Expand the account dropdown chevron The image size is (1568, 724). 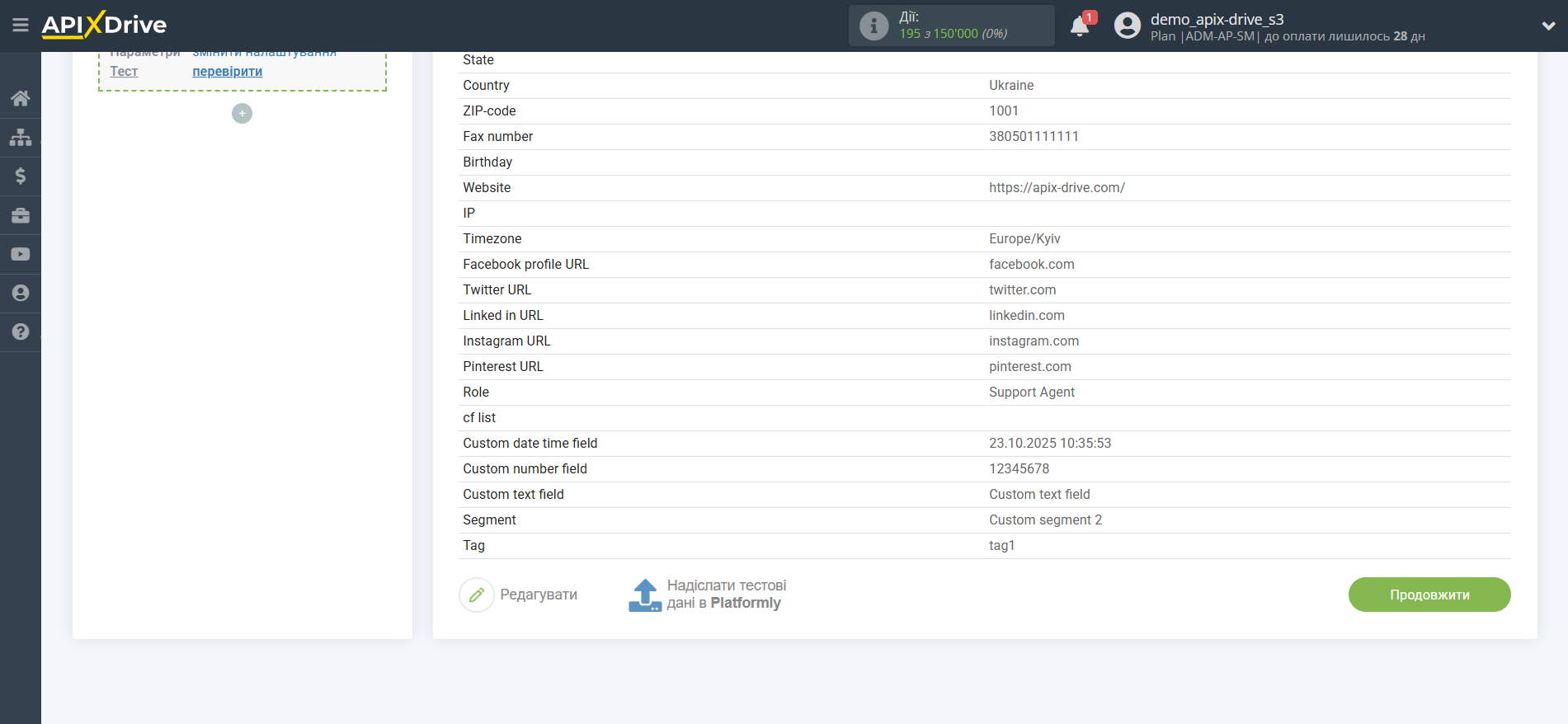tap(1548, 26)
